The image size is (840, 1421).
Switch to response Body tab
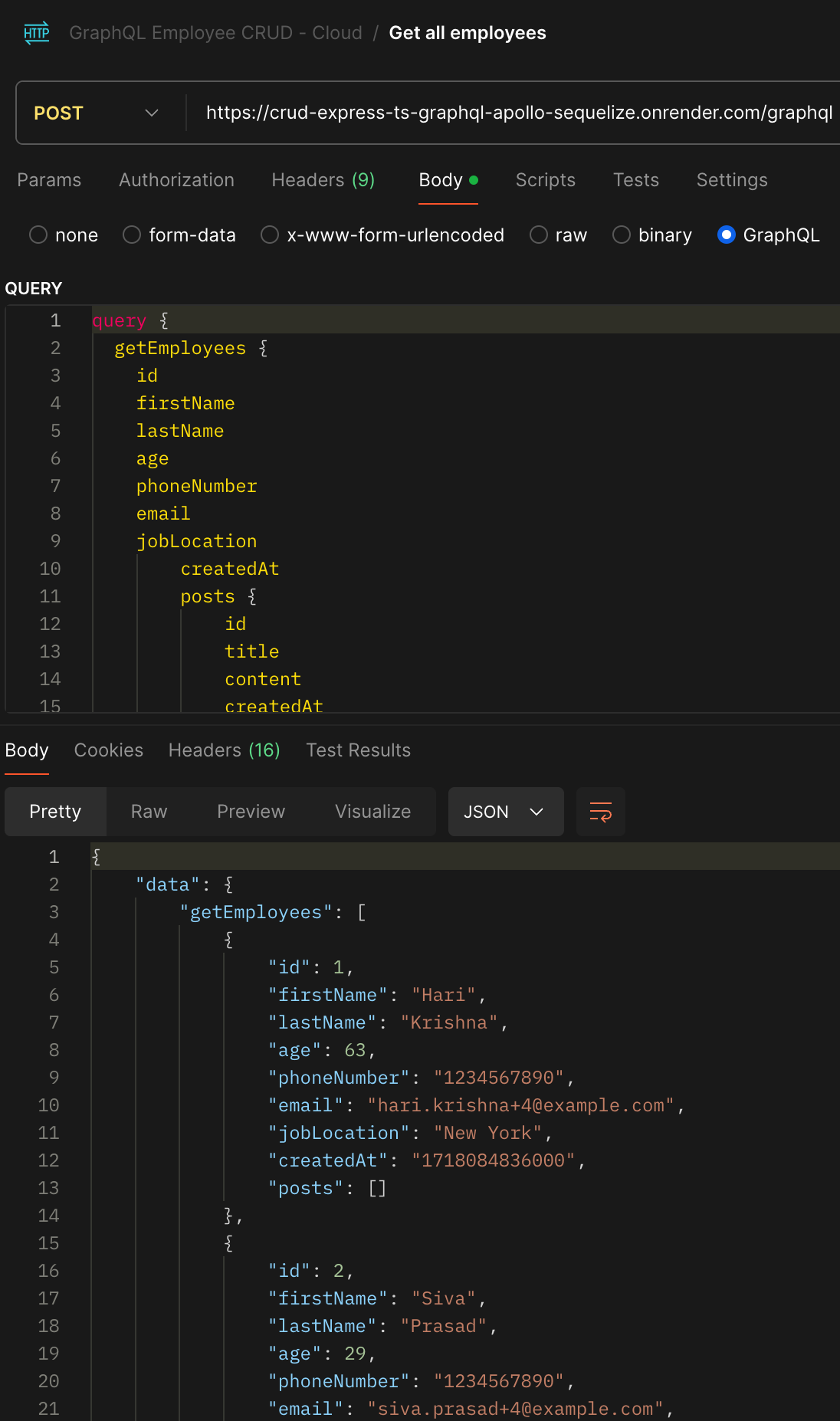tap(27, 750)
